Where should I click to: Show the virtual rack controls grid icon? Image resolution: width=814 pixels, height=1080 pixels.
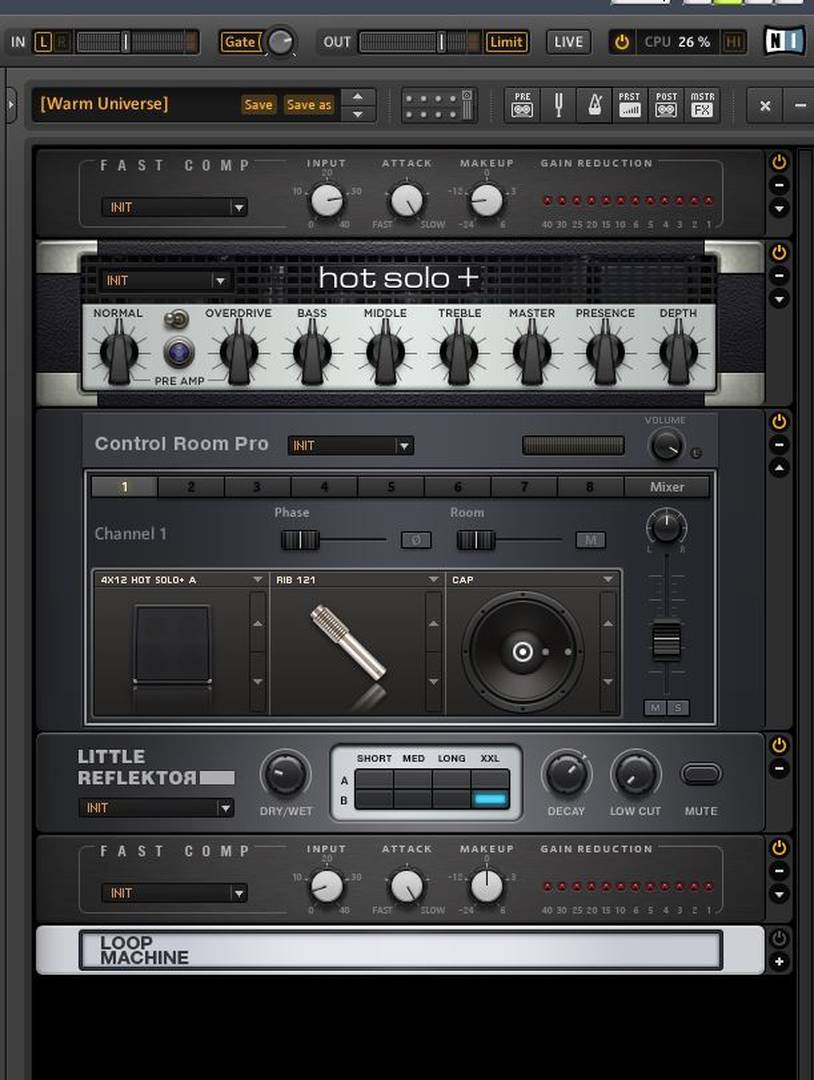(x=439, y=105)
